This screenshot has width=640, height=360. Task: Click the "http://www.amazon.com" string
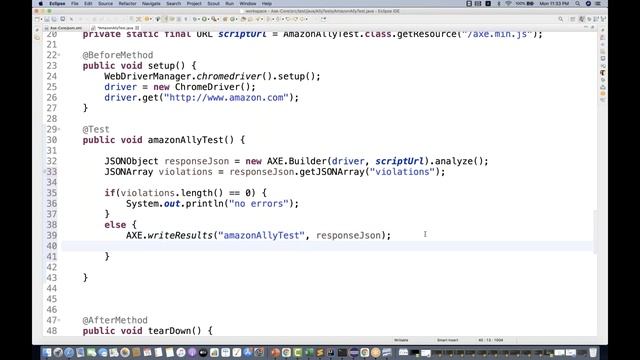[226, 98]
